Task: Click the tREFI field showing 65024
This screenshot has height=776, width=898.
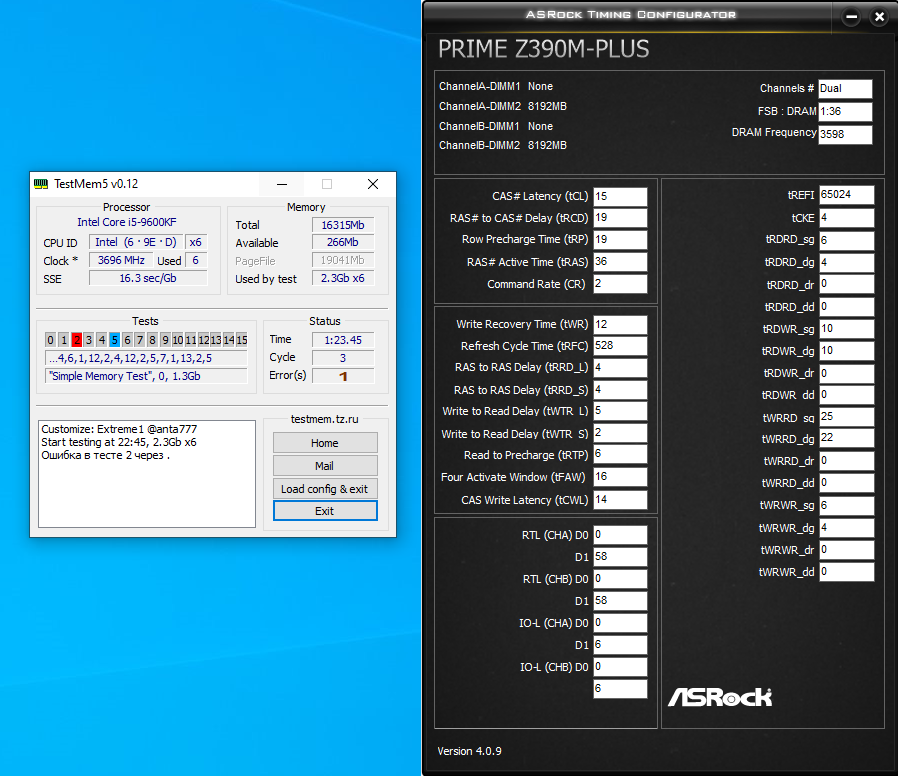Action: click(846, 195)
